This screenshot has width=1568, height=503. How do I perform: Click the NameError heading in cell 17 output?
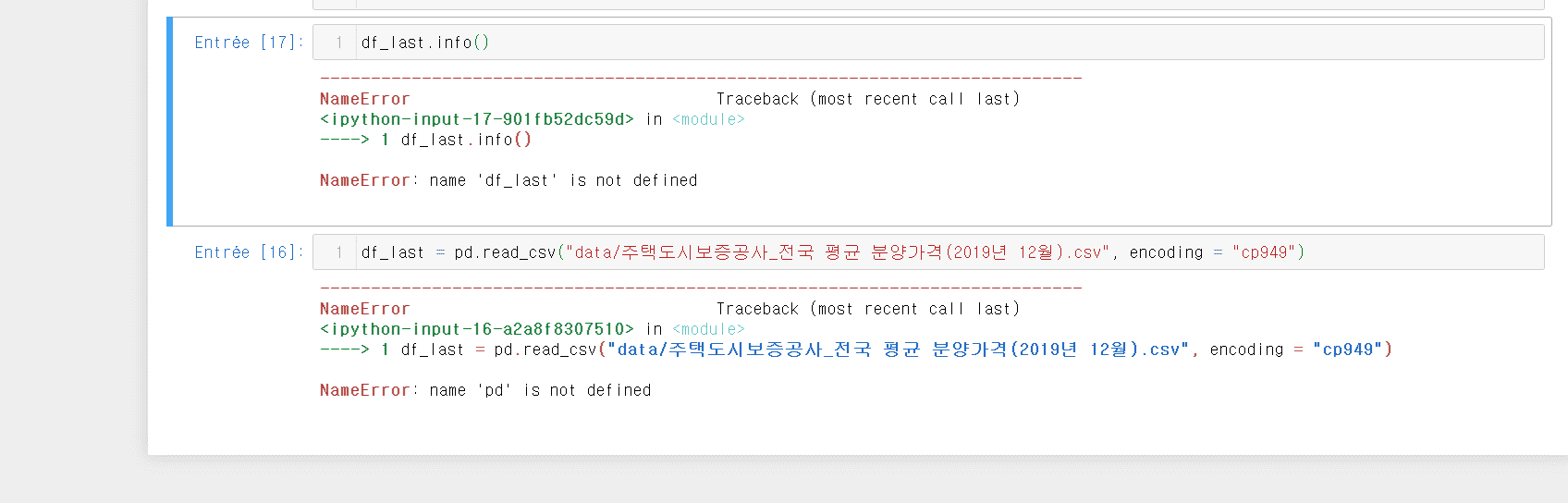click(364, 99)
